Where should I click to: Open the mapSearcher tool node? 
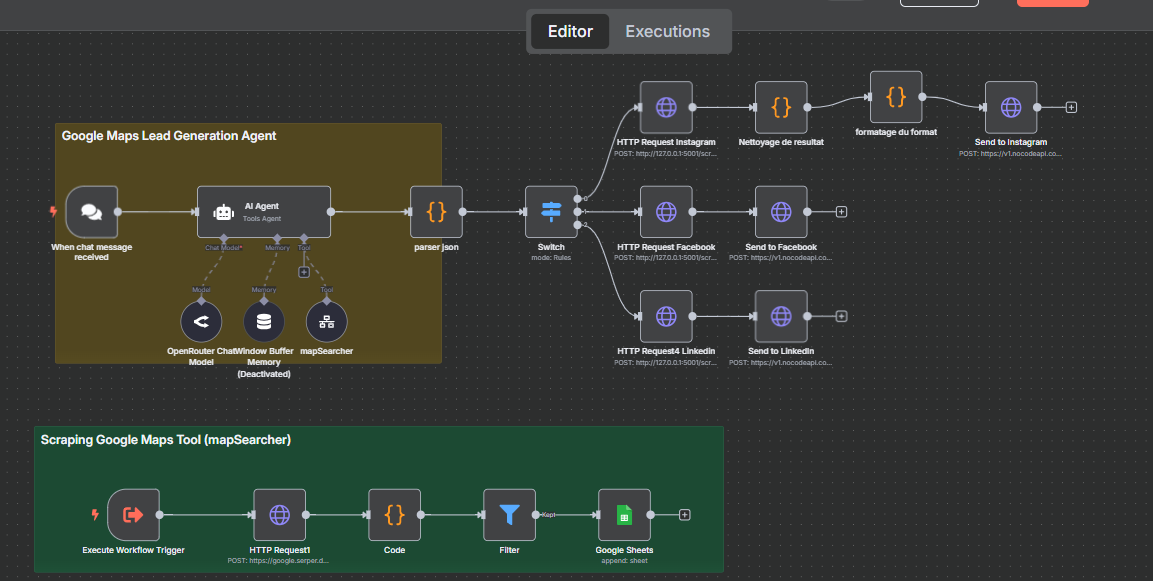tap(326, 322)
